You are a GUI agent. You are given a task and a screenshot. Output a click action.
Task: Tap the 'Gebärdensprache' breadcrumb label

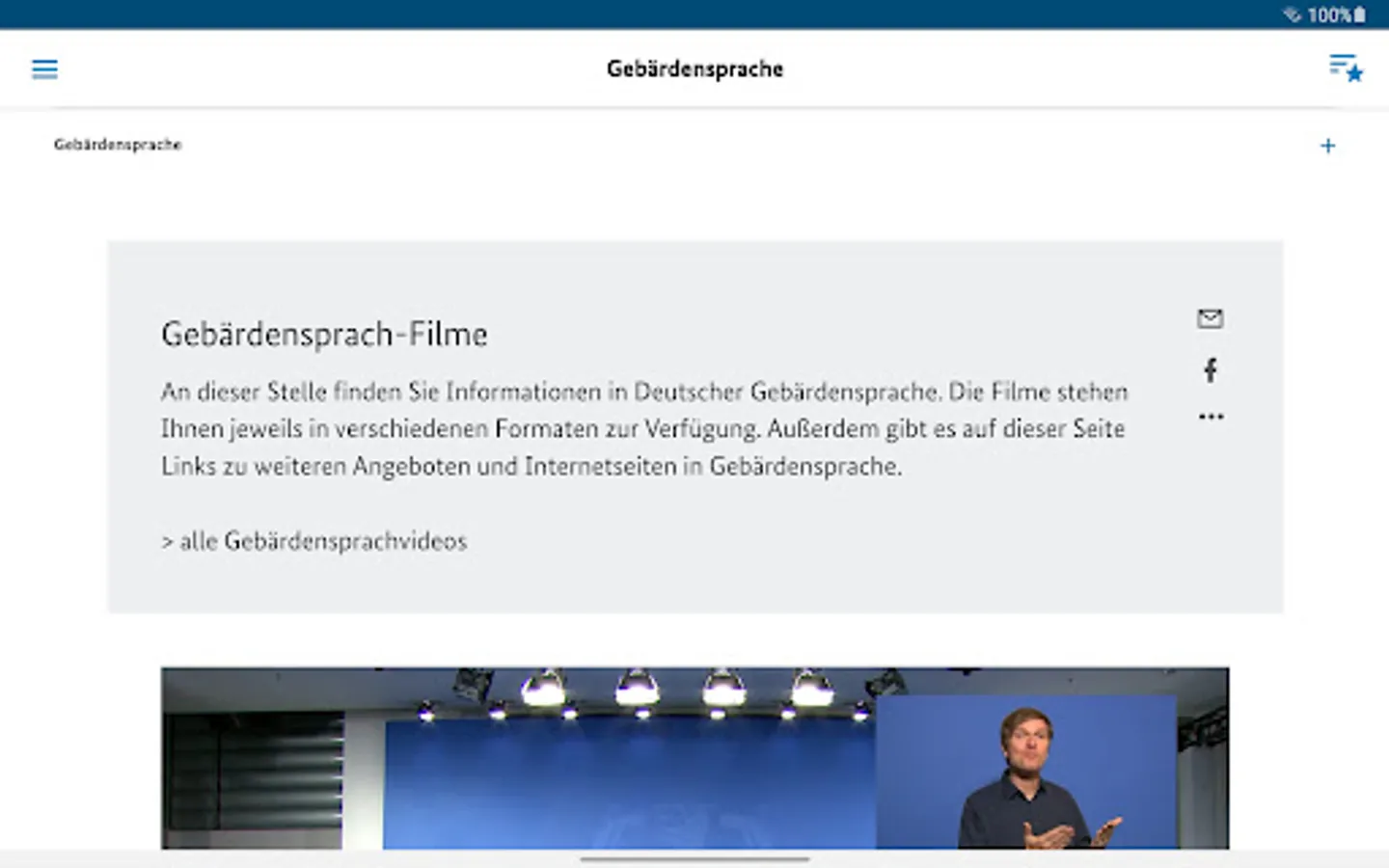118,145
